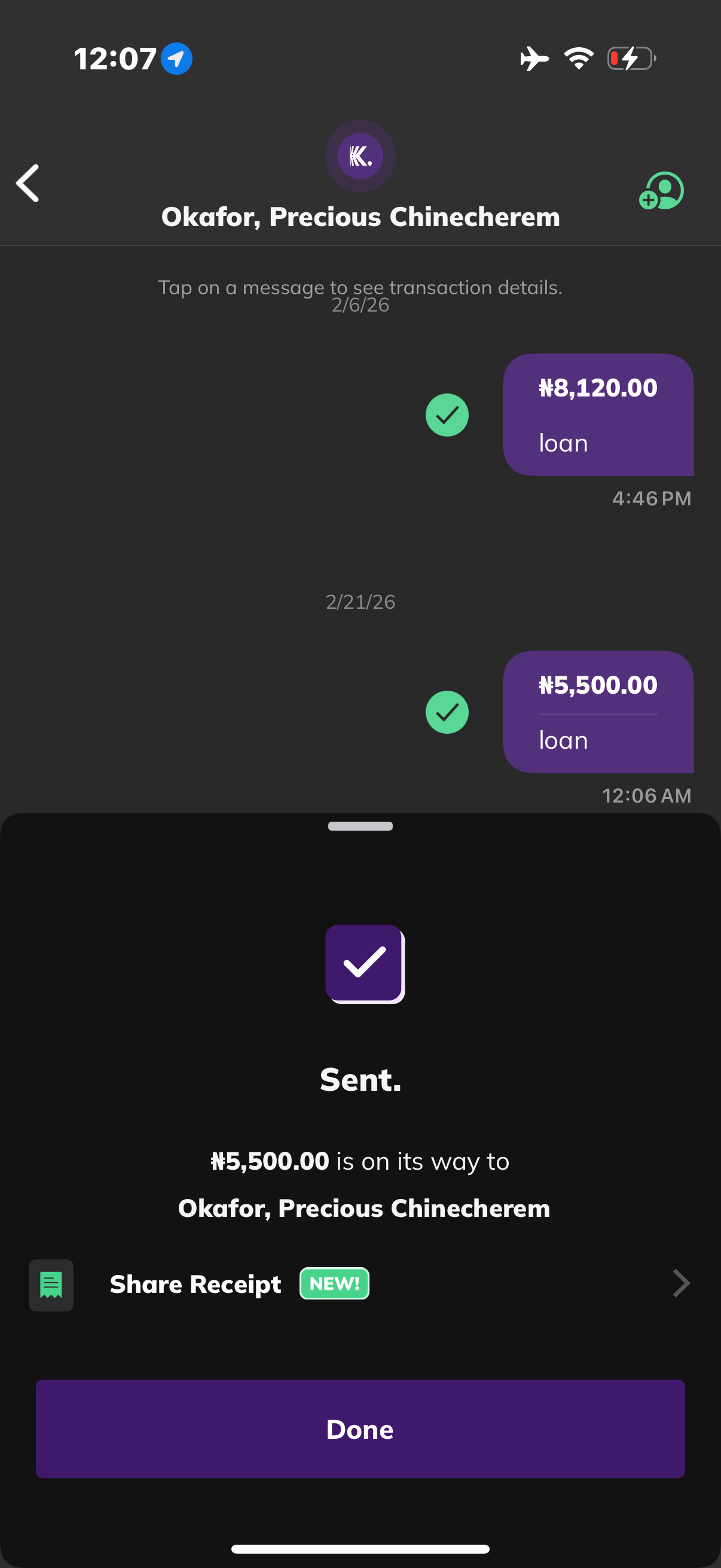The width and height of the screenshot is (721, 1568).
Task: Tap the back arrow in header
Action: [x=28, y=182]
